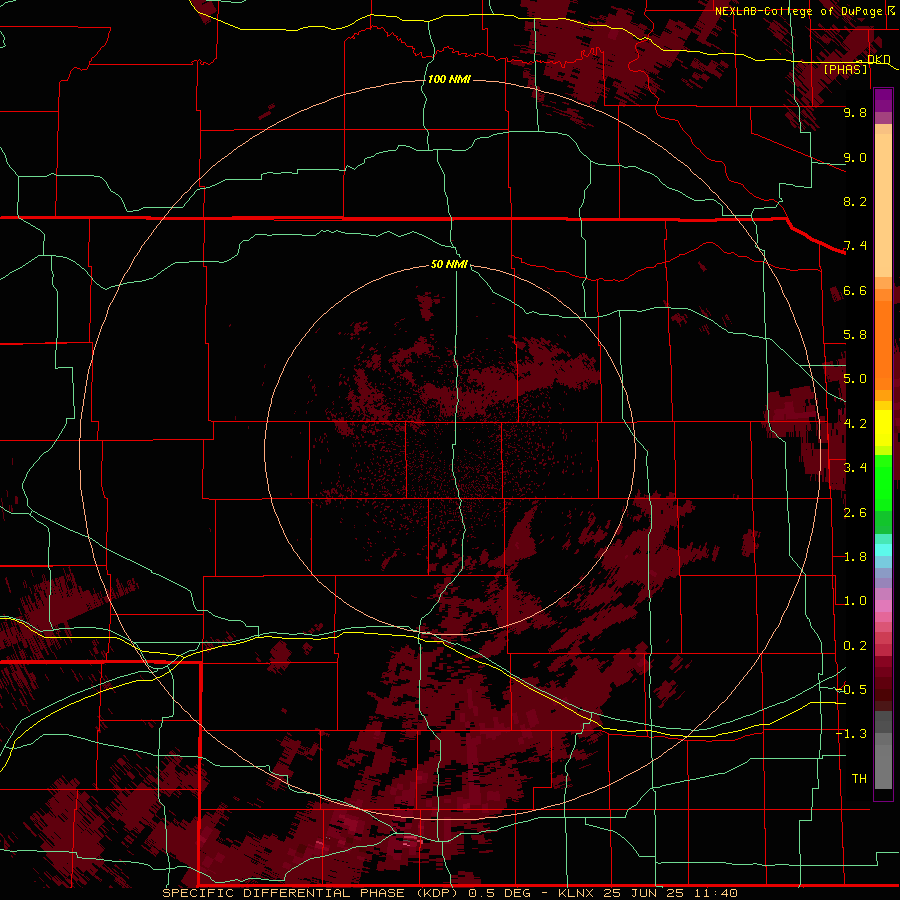Image resolution: width=900 pixels, height=900 pixels.
Task: Click the 1.8 value on color scale
Action: [855, 557]
